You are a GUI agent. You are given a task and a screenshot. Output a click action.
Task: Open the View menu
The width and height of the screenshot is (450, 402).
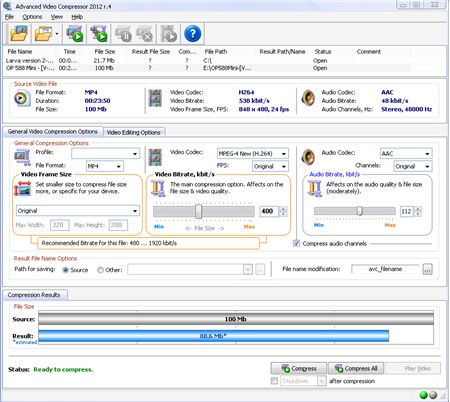[x=57, y=17]
